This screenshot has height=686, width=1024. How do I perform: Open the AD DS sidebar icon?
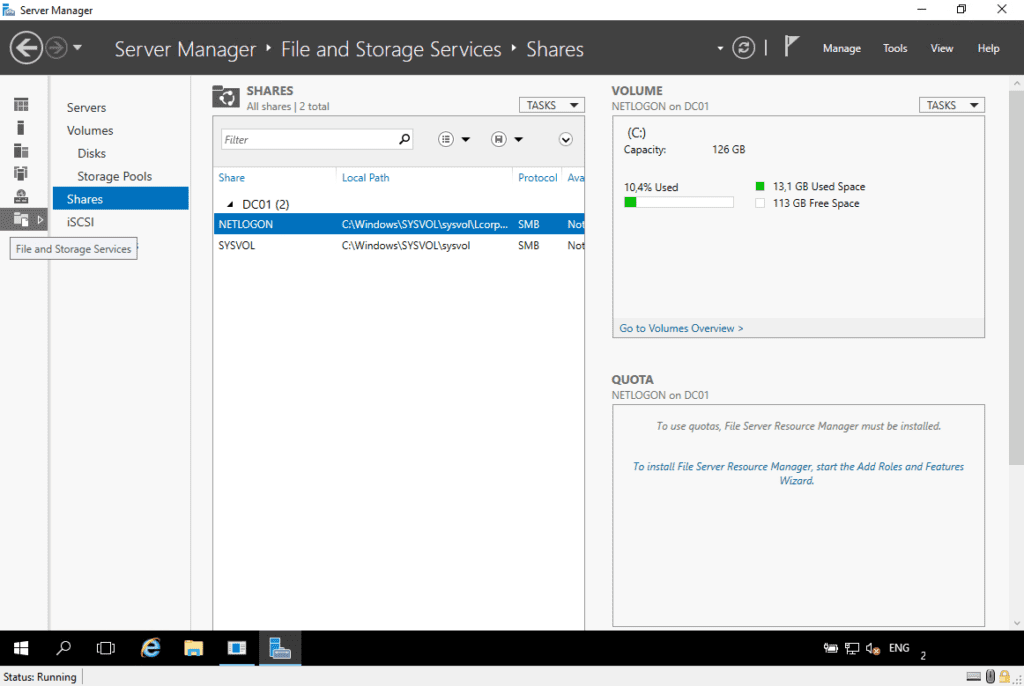point(21,174)
